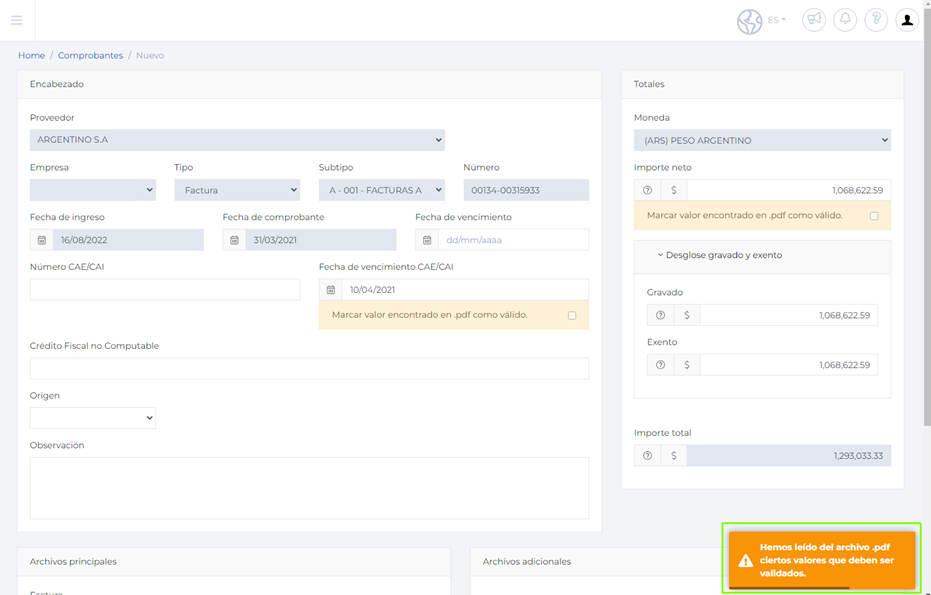Check PDF value valid box under Importe neto
Viewport: 931px width, 595px height.
coord(874,216)
